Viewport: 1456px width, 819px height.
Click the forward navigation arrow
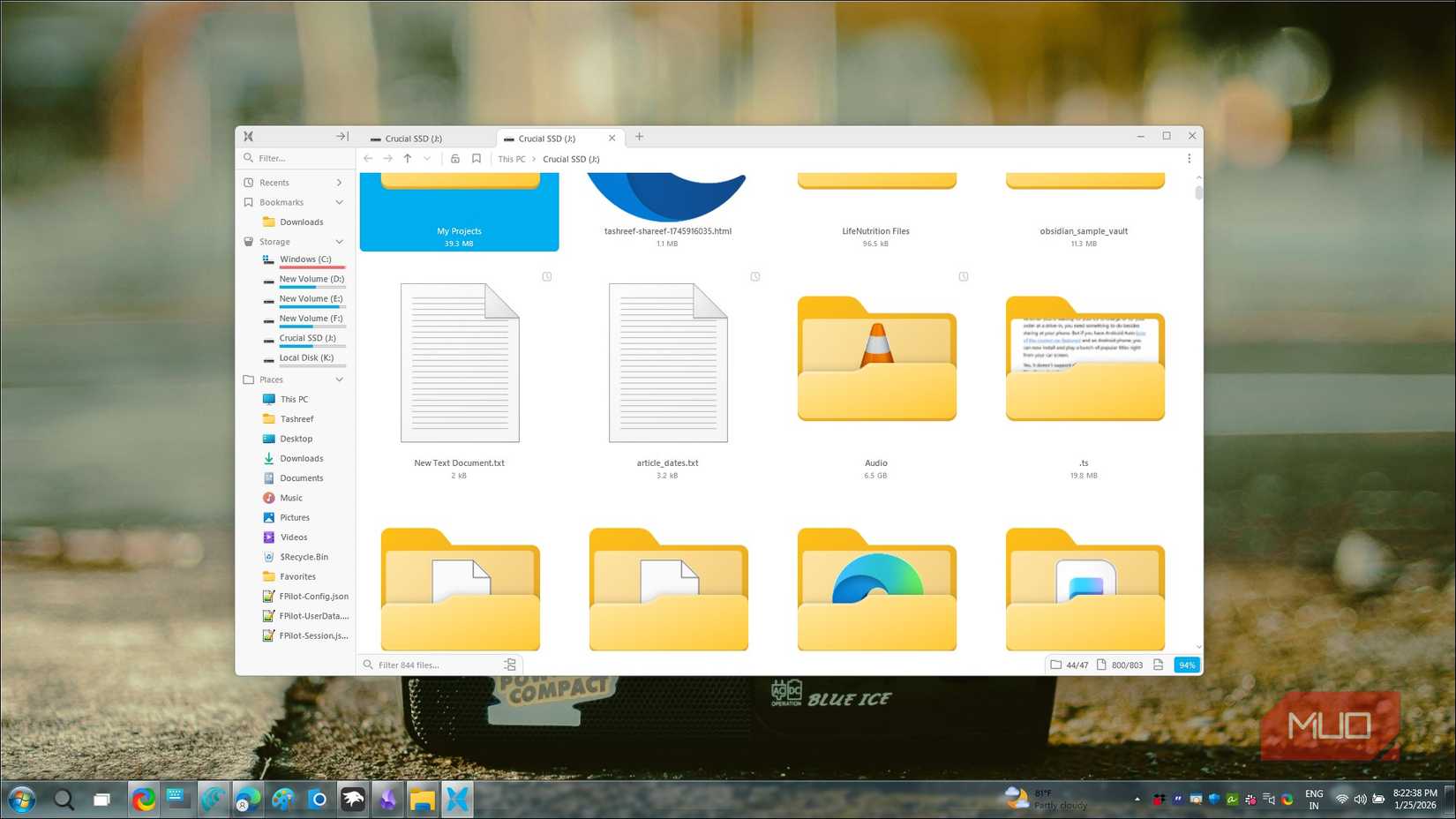[x=388, y=159]
